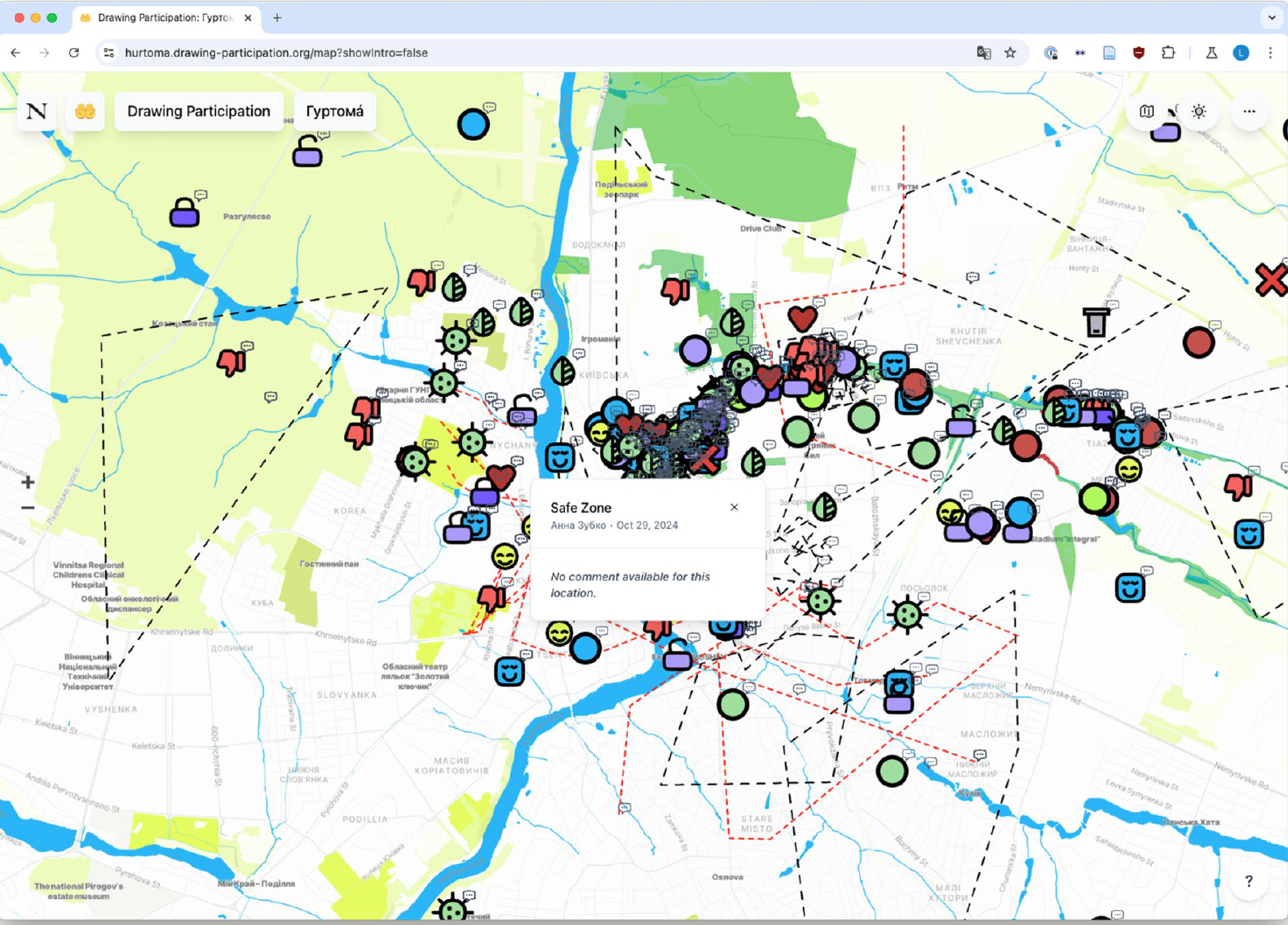The image size is (1288, 925).
Task: Click the north compass N button
Action: [x=37, y=112]
